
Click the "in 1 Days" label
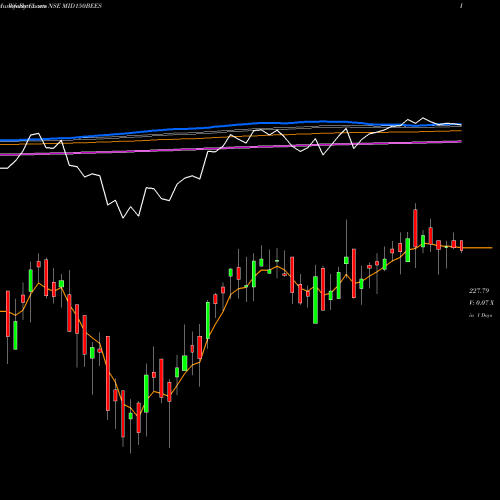click(480, 315)
